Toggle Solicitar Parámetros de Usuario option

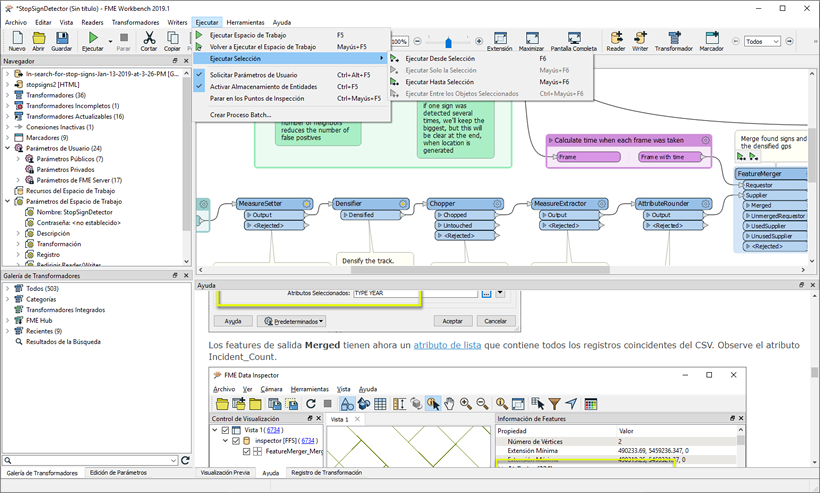(292, 75)
